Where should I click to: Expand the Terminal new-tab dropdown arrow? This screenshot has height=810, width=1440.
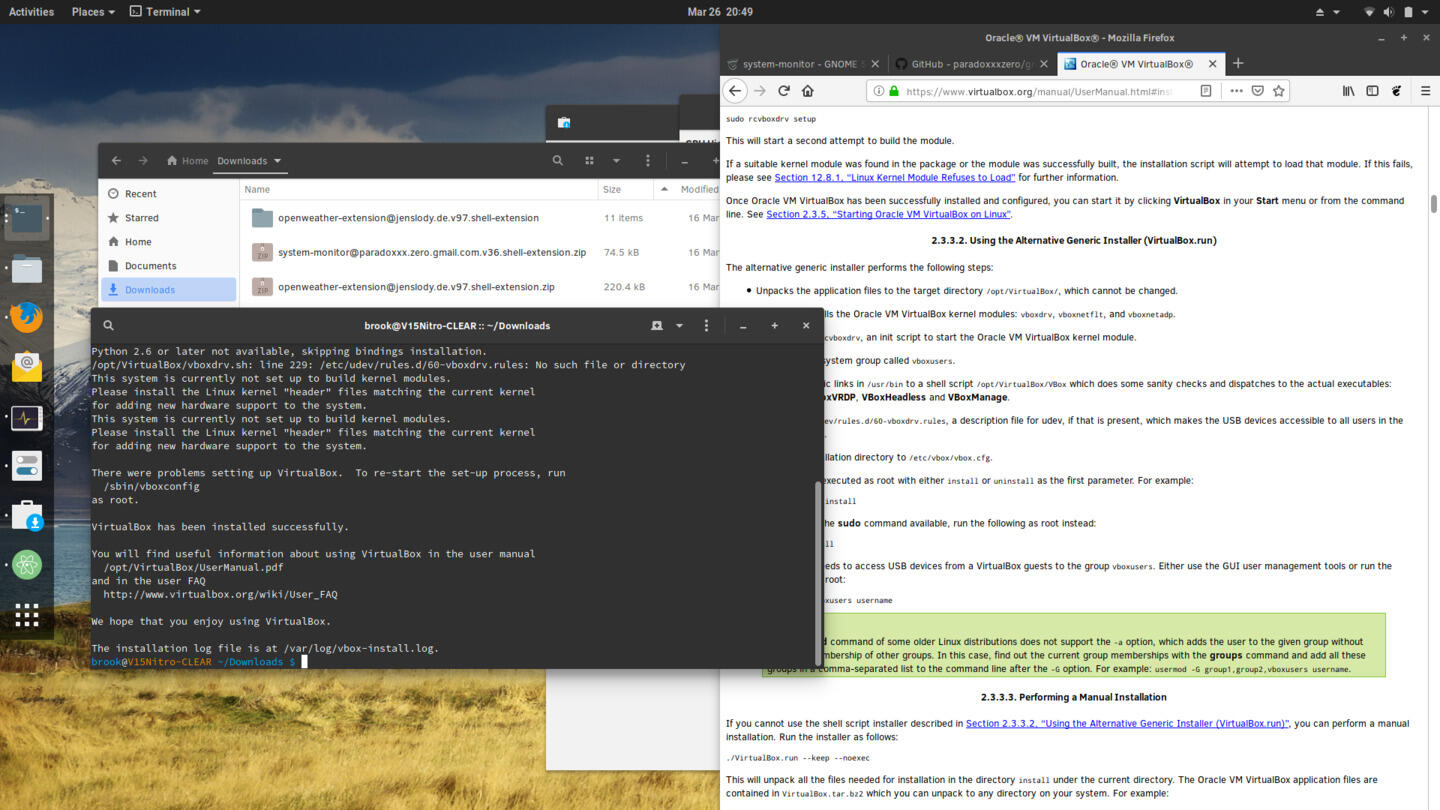679,325
